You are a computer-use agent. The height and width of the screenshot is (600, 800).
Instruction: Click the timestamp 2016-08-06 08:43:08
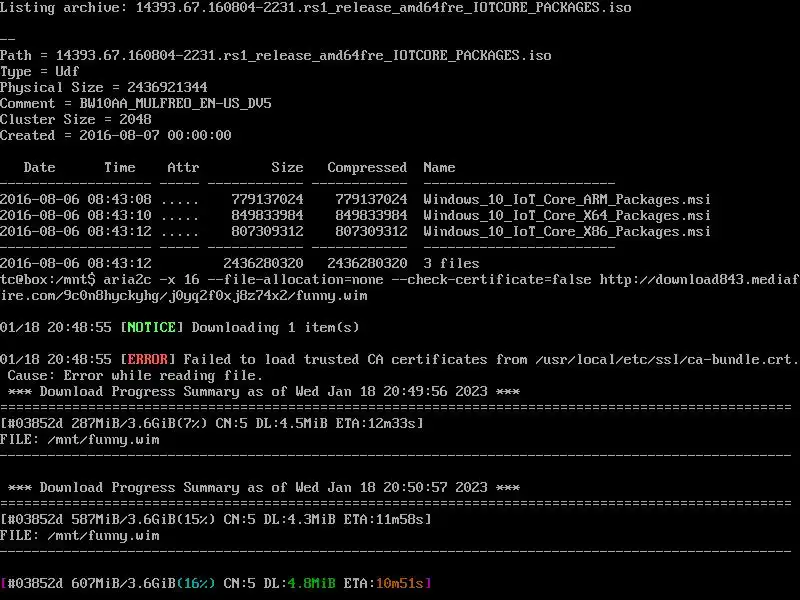click(x=76, y=199)
